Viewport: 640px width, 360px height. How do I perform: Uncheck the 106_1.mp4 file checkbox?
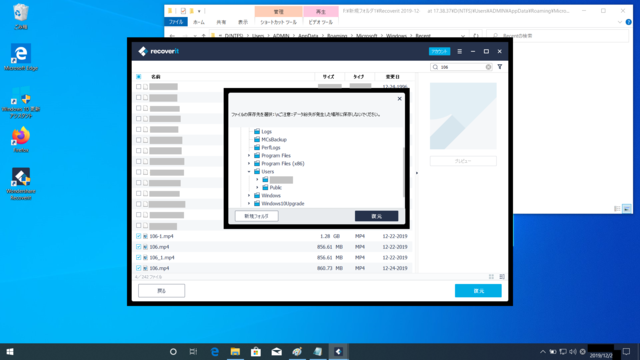139,258
